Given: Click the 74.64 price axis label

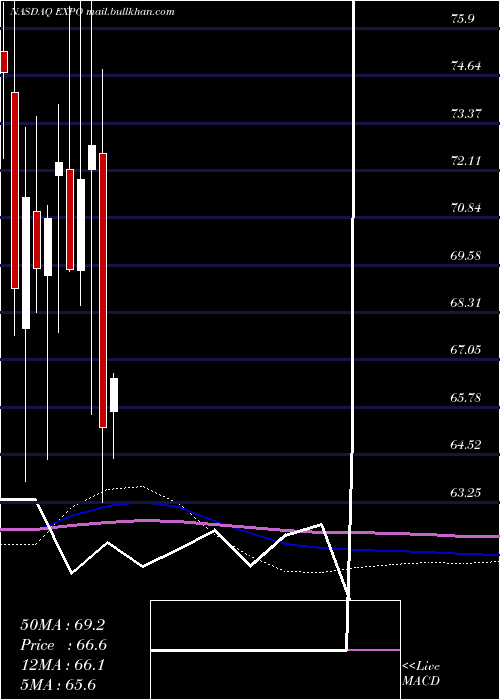Looking at the screenshot, I should point(466,66).
